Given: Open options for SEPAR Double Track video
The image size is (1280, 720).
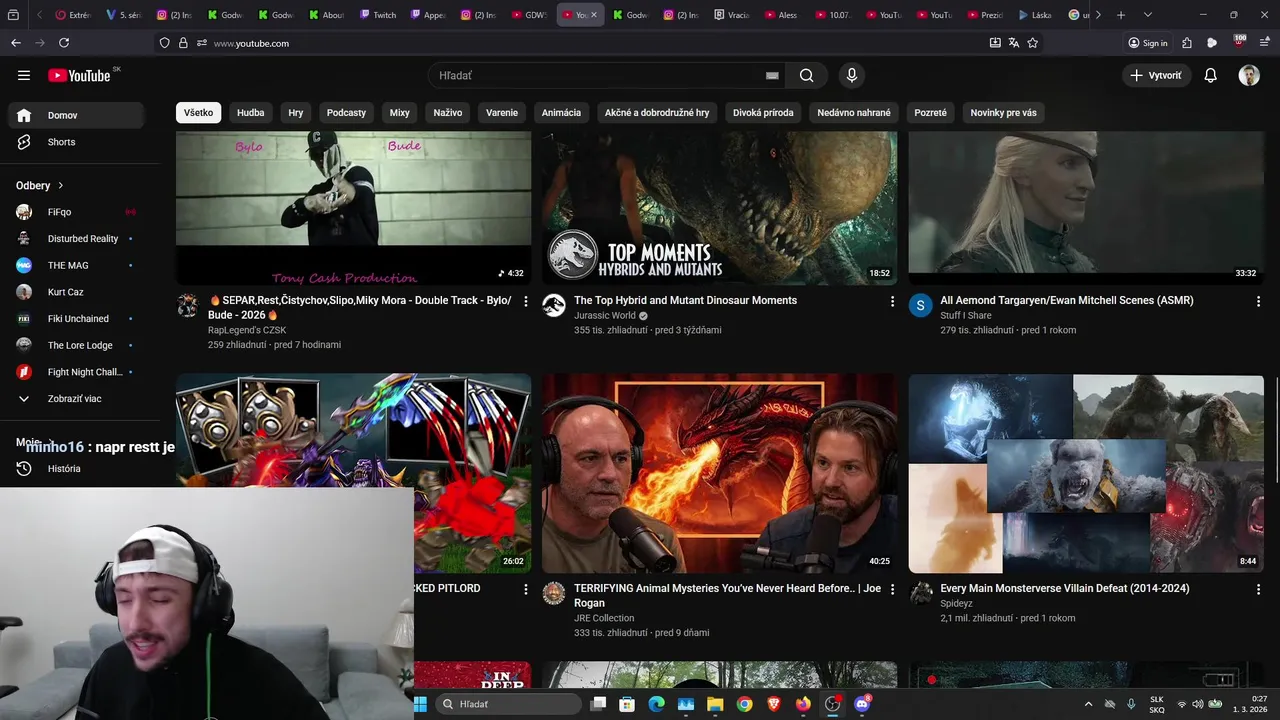Looking at the screenshot, I should click(x=526, y=301).
